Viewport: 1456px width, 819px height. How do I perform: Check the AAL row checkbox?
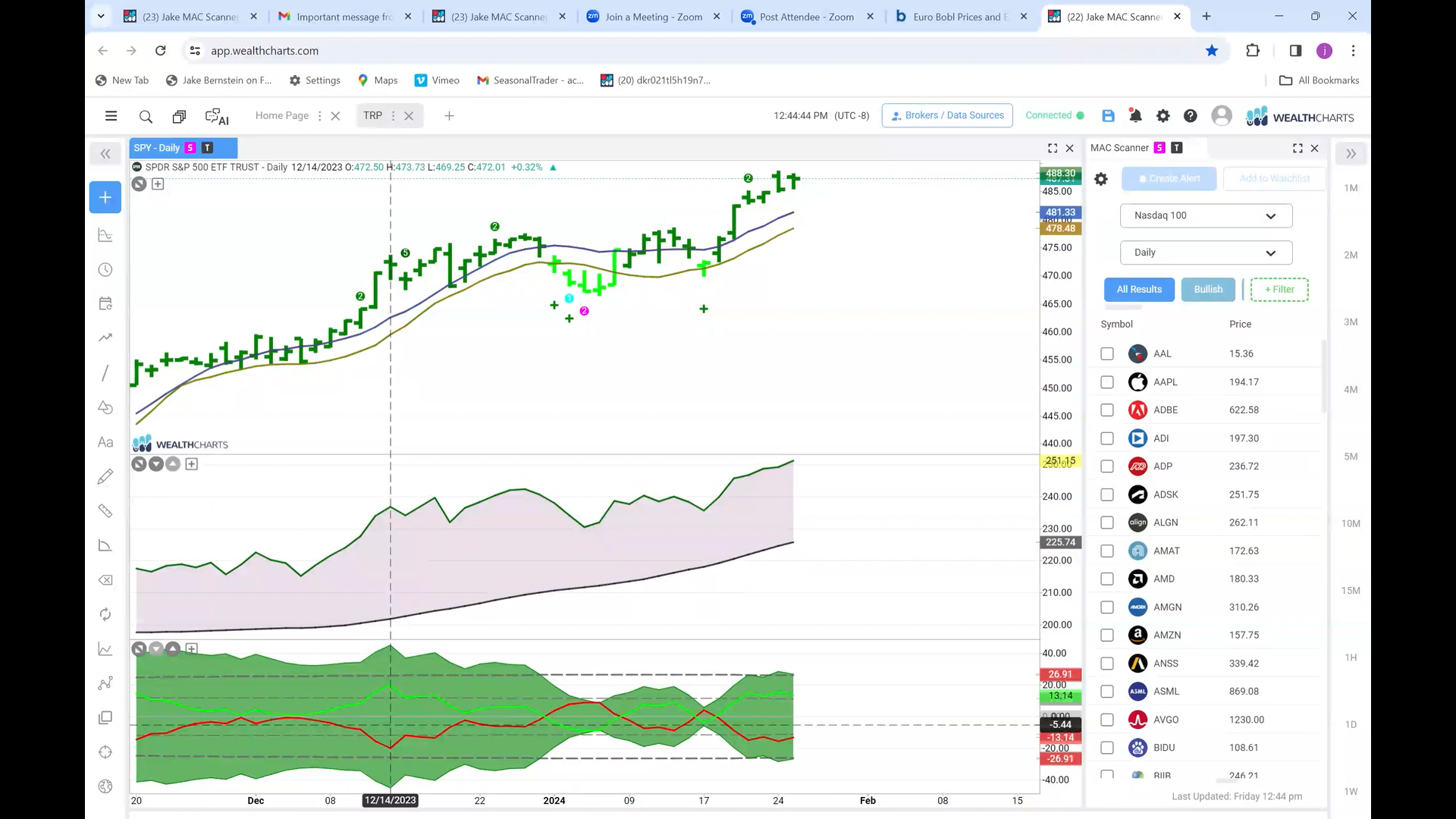1107,354
